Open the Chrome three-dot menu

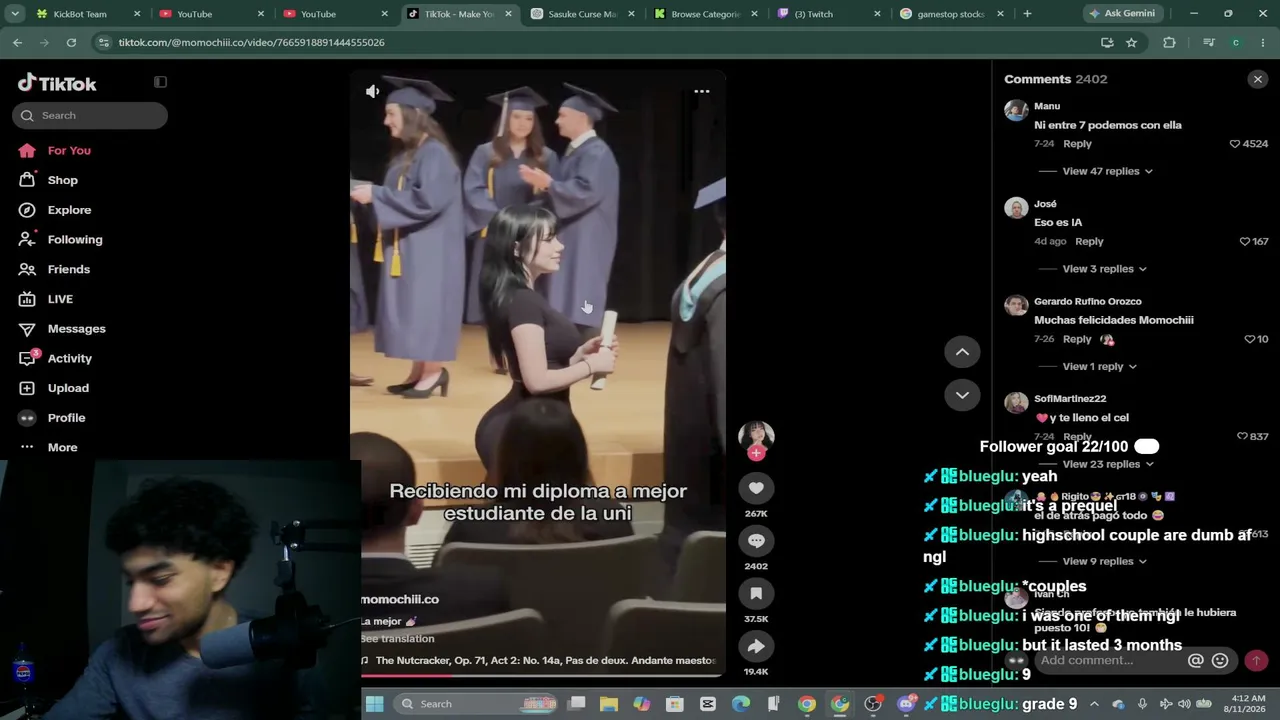[1264, 42]
